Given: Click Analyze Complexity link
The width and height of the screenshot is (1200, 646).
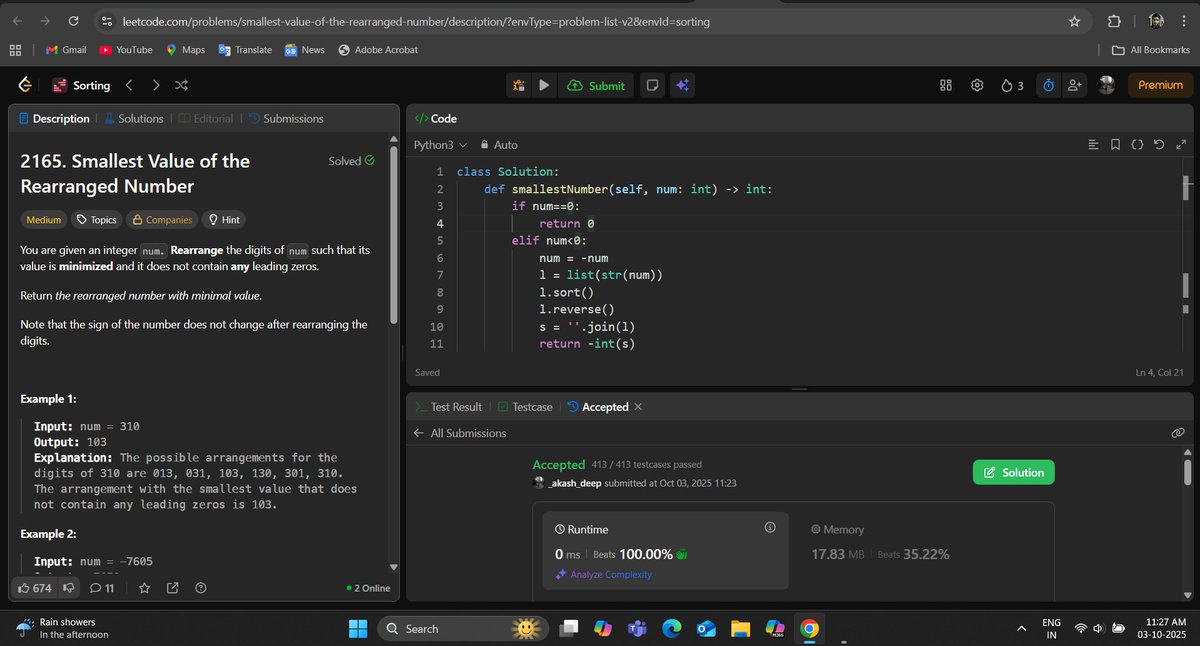Looking at the screenshot, I should [x=603, y=574].
